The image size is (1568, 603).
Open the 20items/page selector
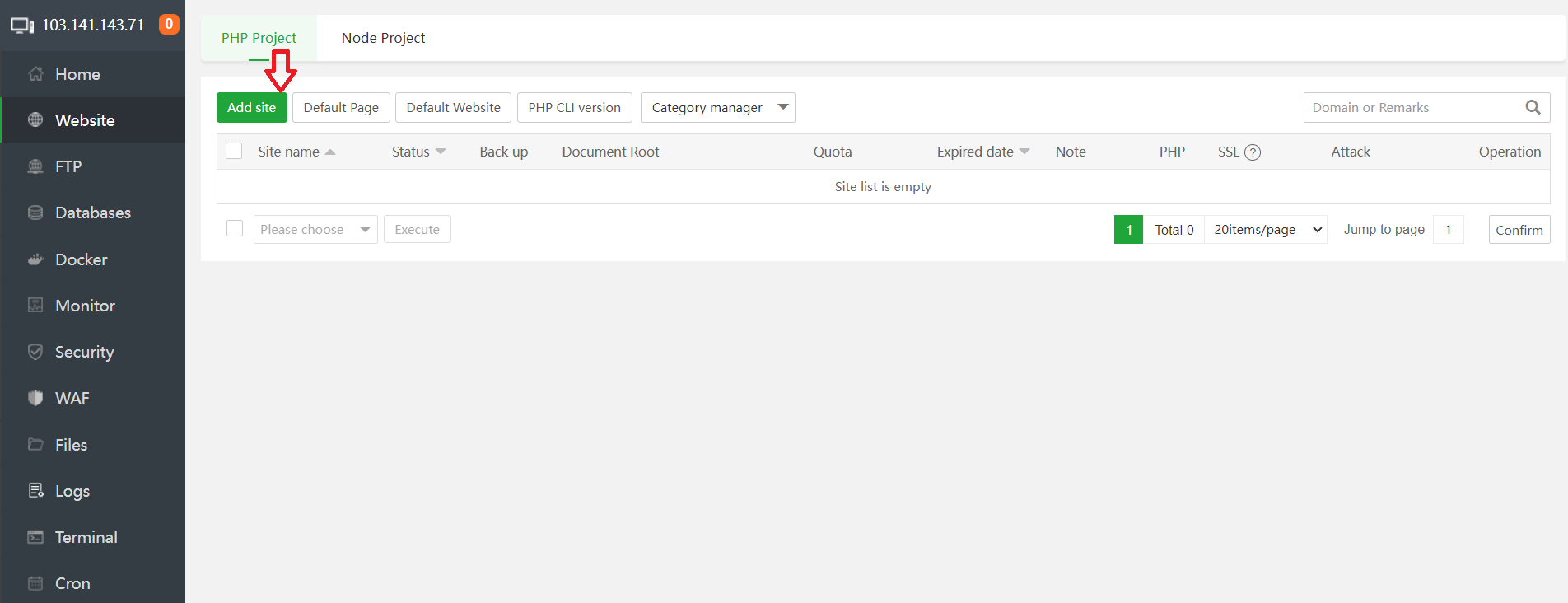click(x=1266, y=230)
